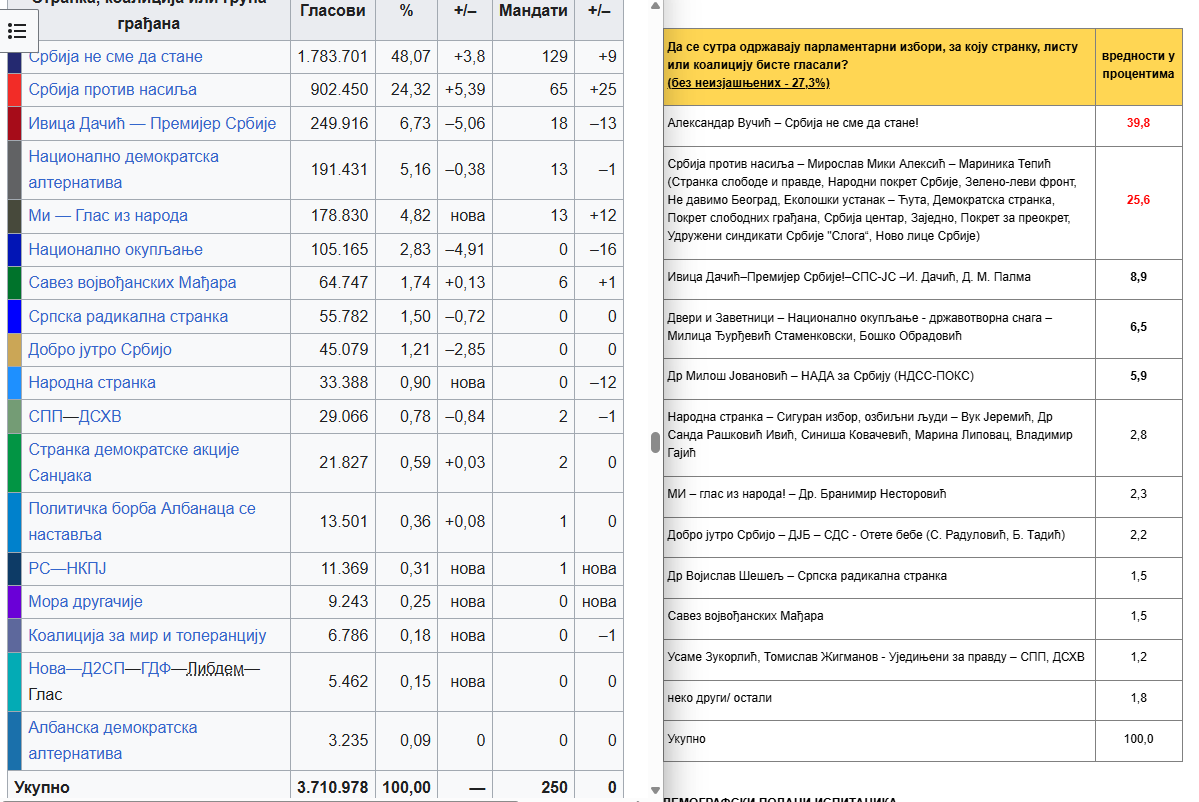1199x802 pixels.
Task: Click the underlined '(без неизјашњених - 27,3%)' text
Action: [749, 83]
